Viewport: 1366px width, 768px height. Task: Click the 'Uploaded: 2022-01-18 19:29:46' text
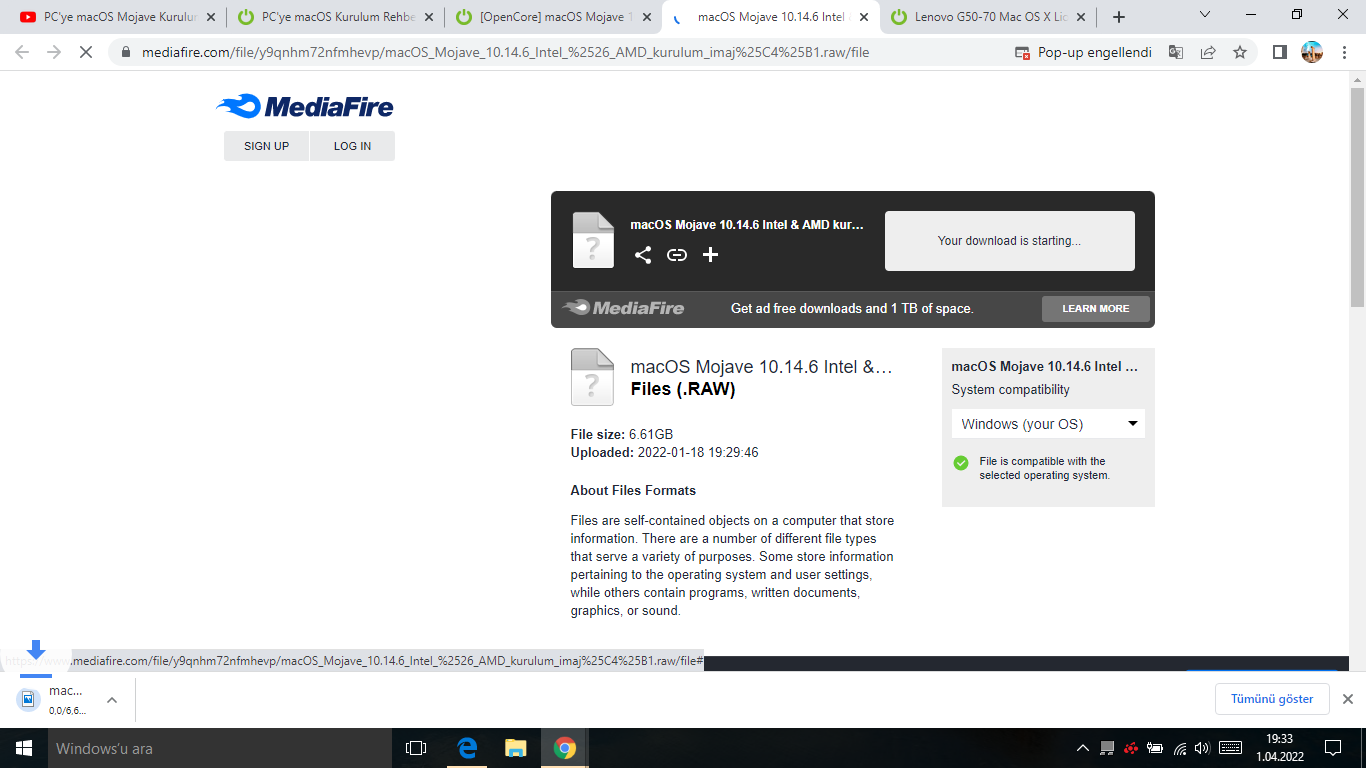click(x=665, y=452)
